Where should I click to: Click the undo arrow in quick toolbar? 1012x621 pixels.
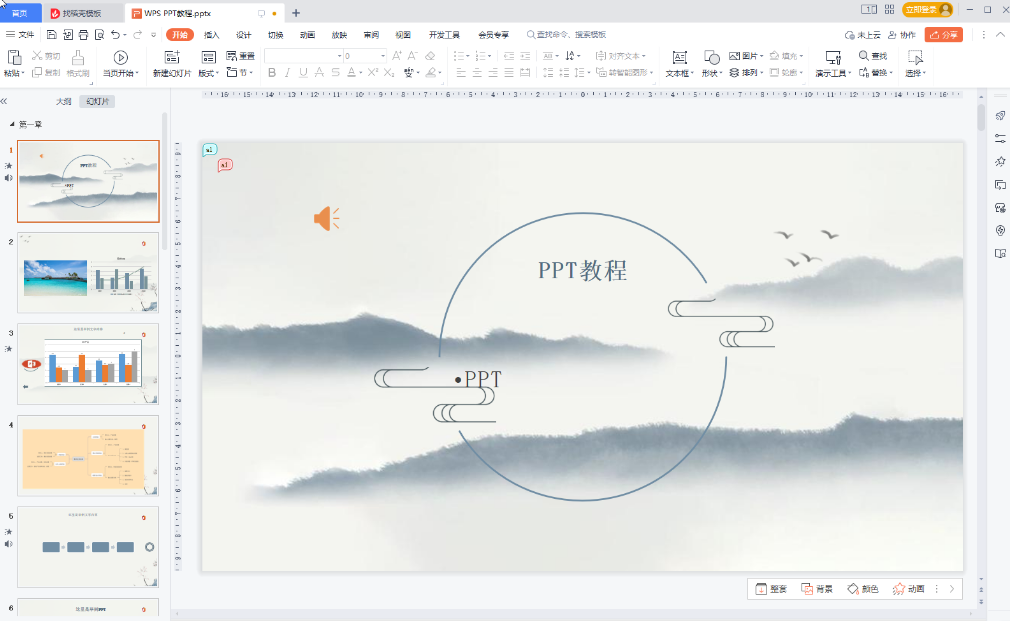(116, 35)
